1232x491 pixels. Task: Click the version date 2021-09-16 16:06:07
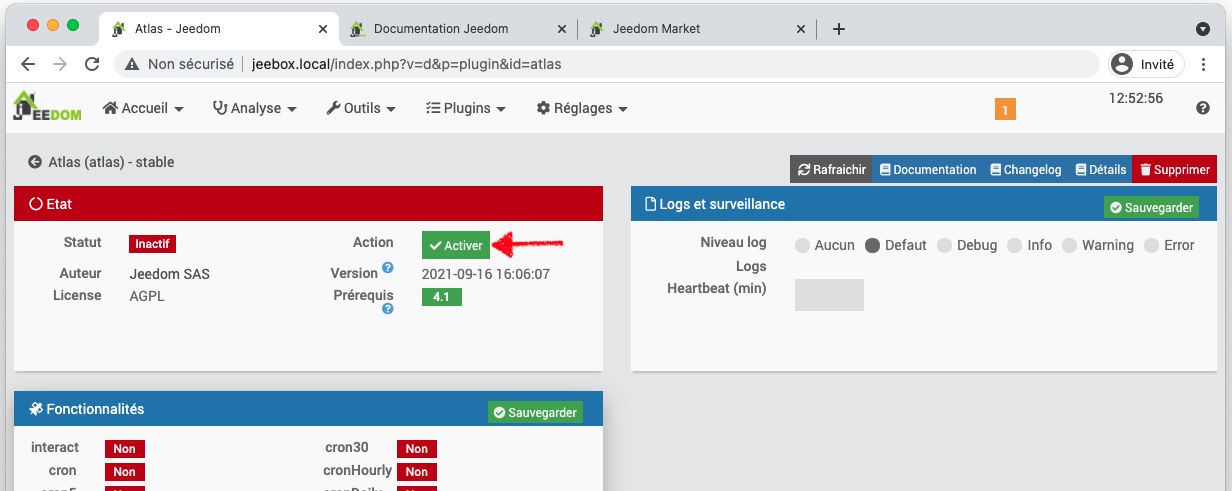(486, 274)
